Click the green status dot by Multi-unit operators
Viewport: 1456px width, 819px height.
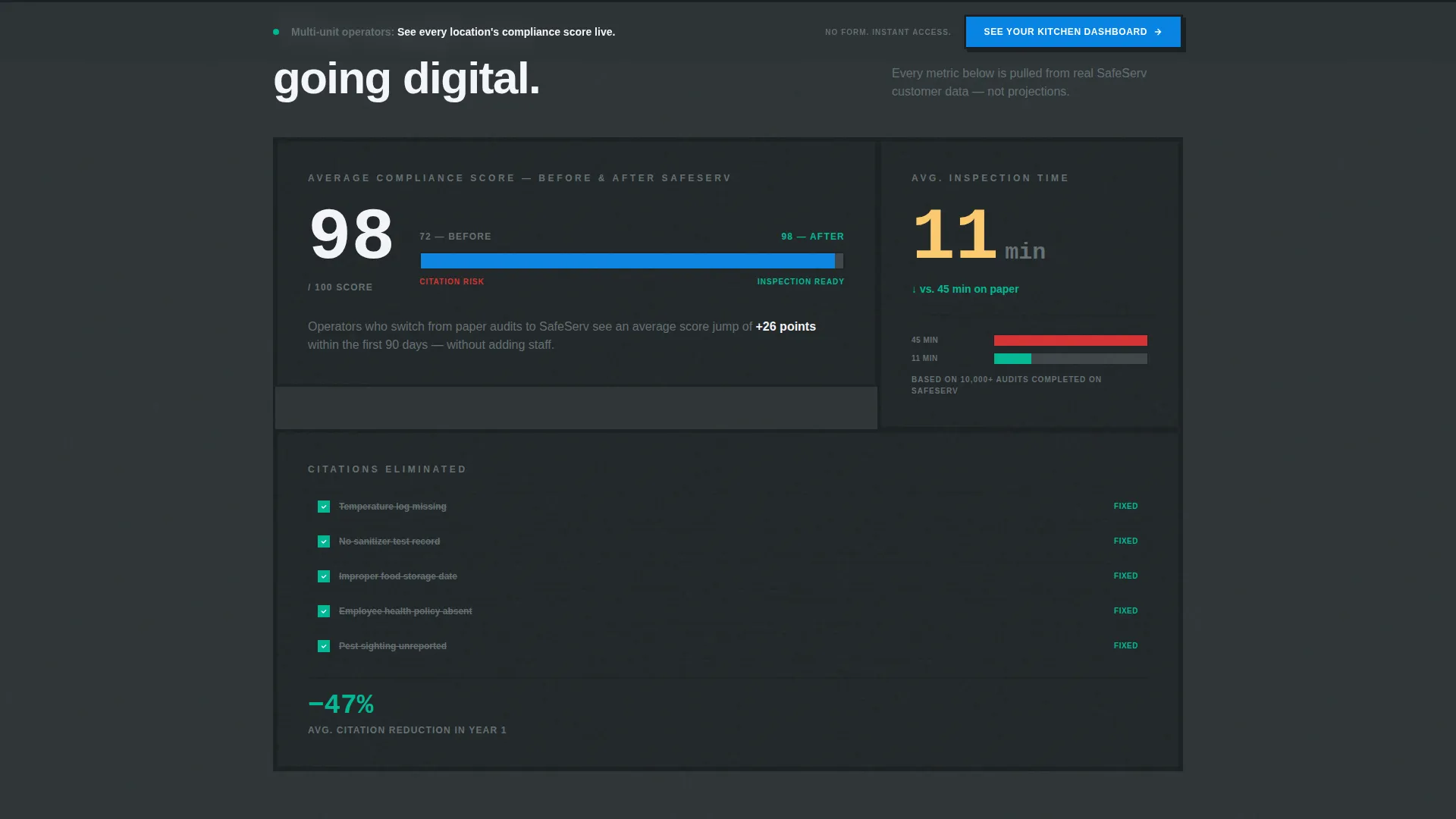(276, 32)
